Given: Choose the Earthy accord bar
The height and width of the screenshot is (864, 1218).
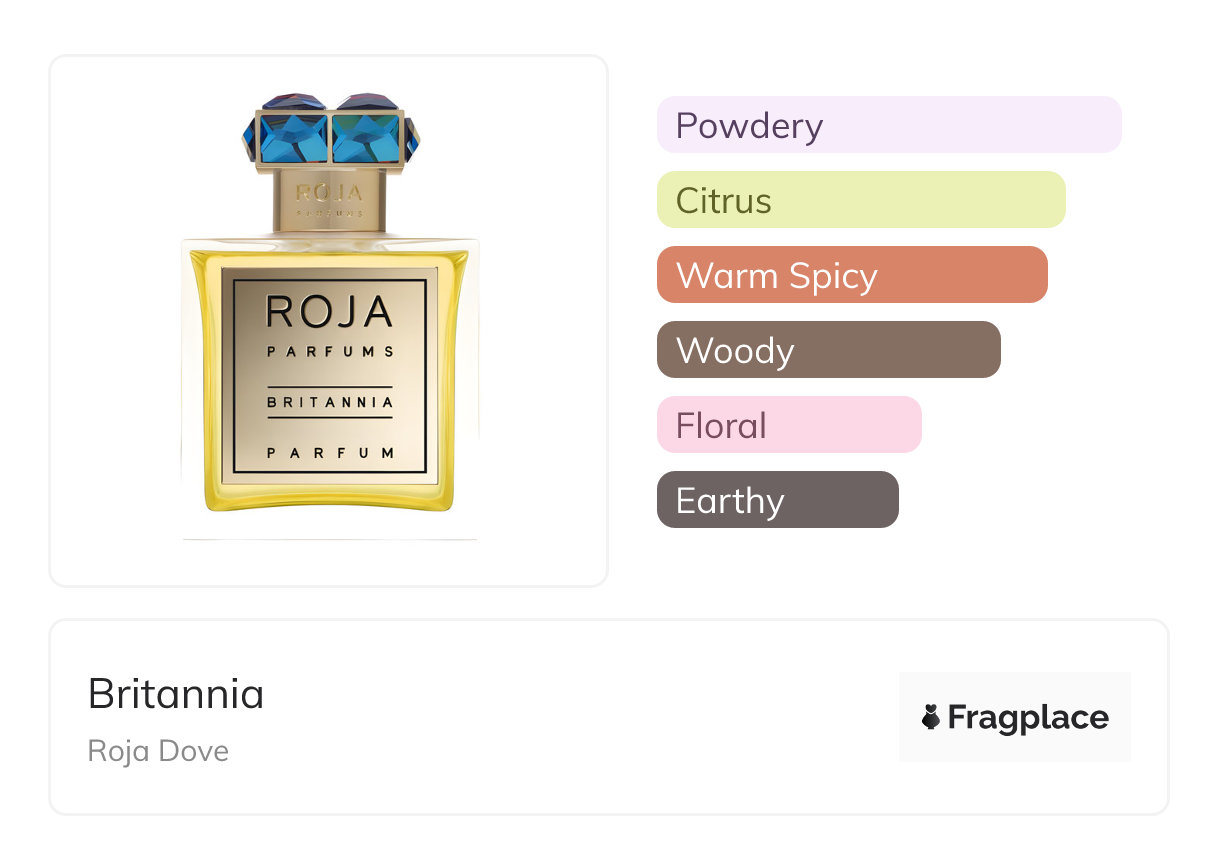Looking at the screenshot, I should 777,500.
